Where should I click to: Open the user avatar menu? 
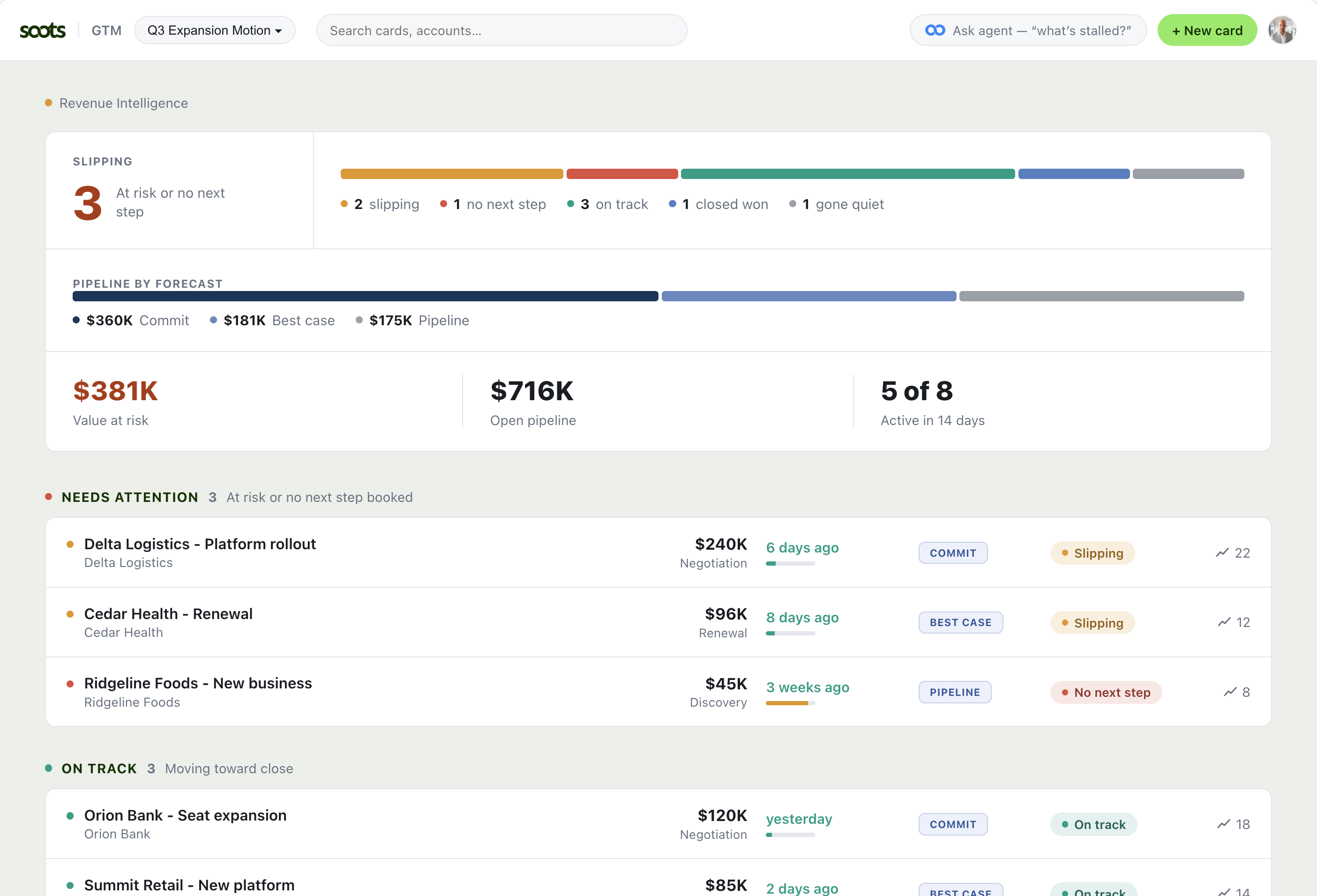(x=1282, y=30)
